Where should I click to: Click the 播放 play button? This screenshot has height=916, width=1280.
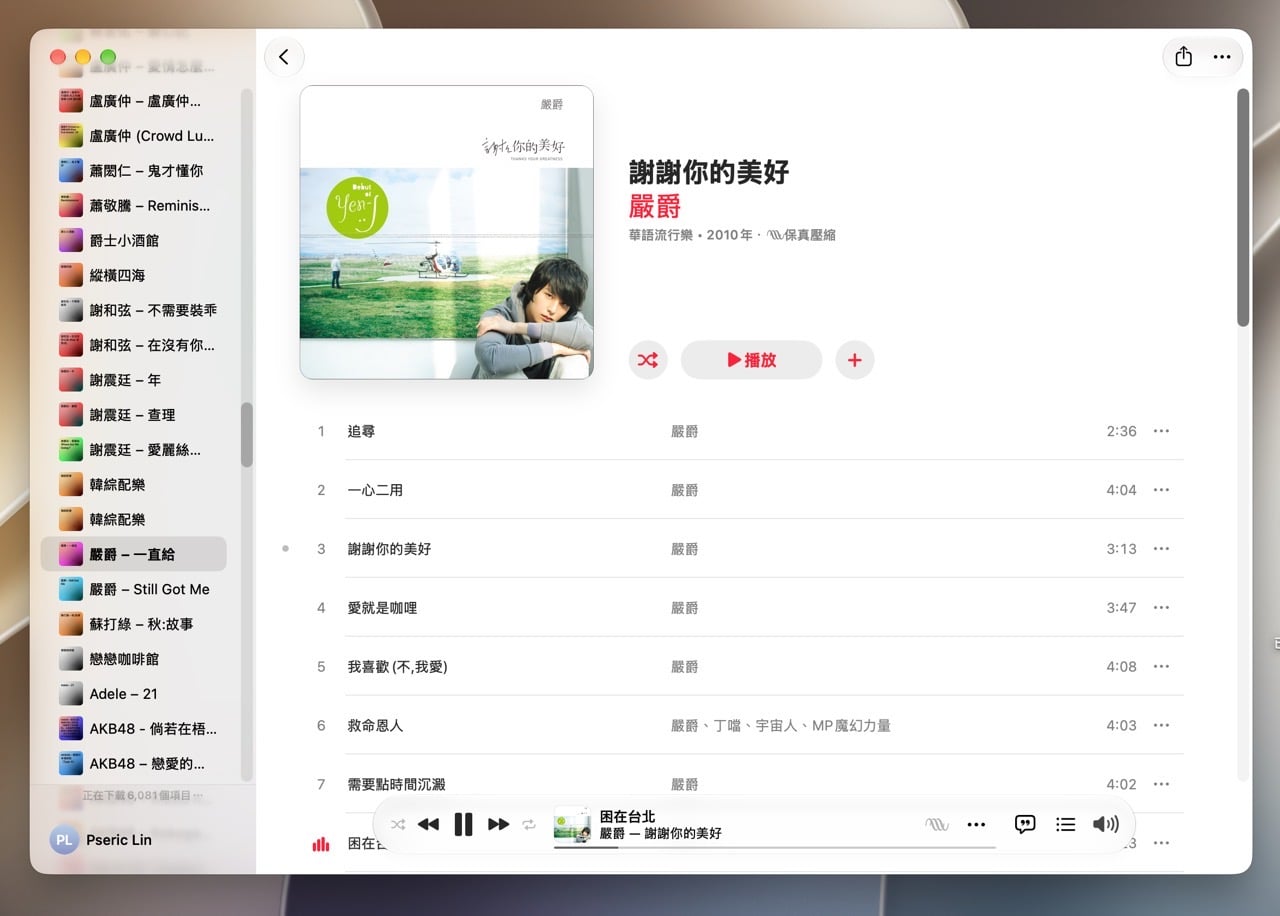coord(751,360)
